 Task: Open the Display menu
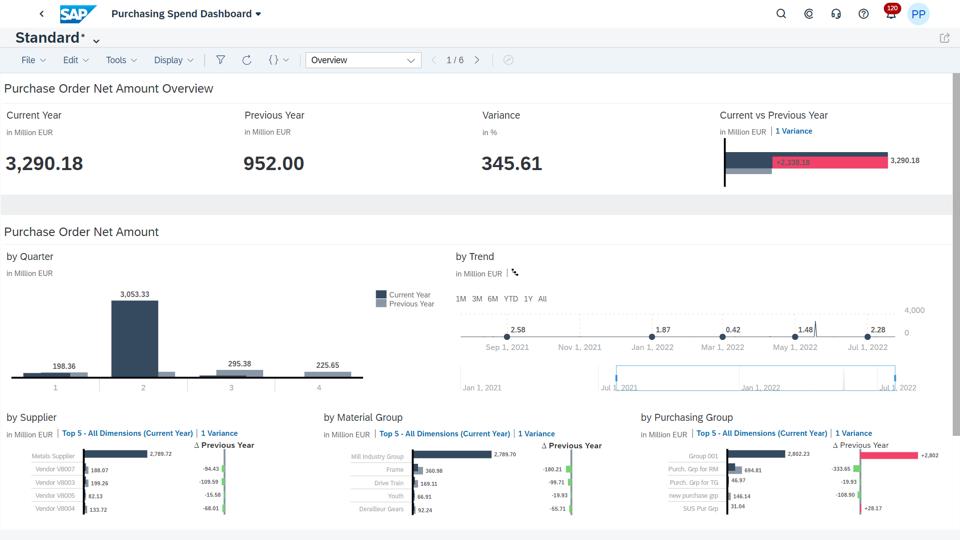tap(173, 60)
